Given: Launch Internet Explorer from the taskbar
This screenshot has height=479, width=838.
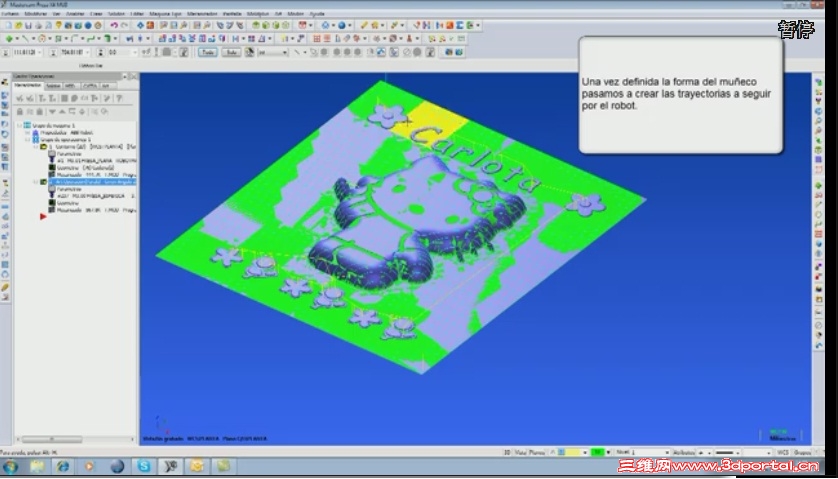Looking at the screenshot, I should (x=63, y=466).
